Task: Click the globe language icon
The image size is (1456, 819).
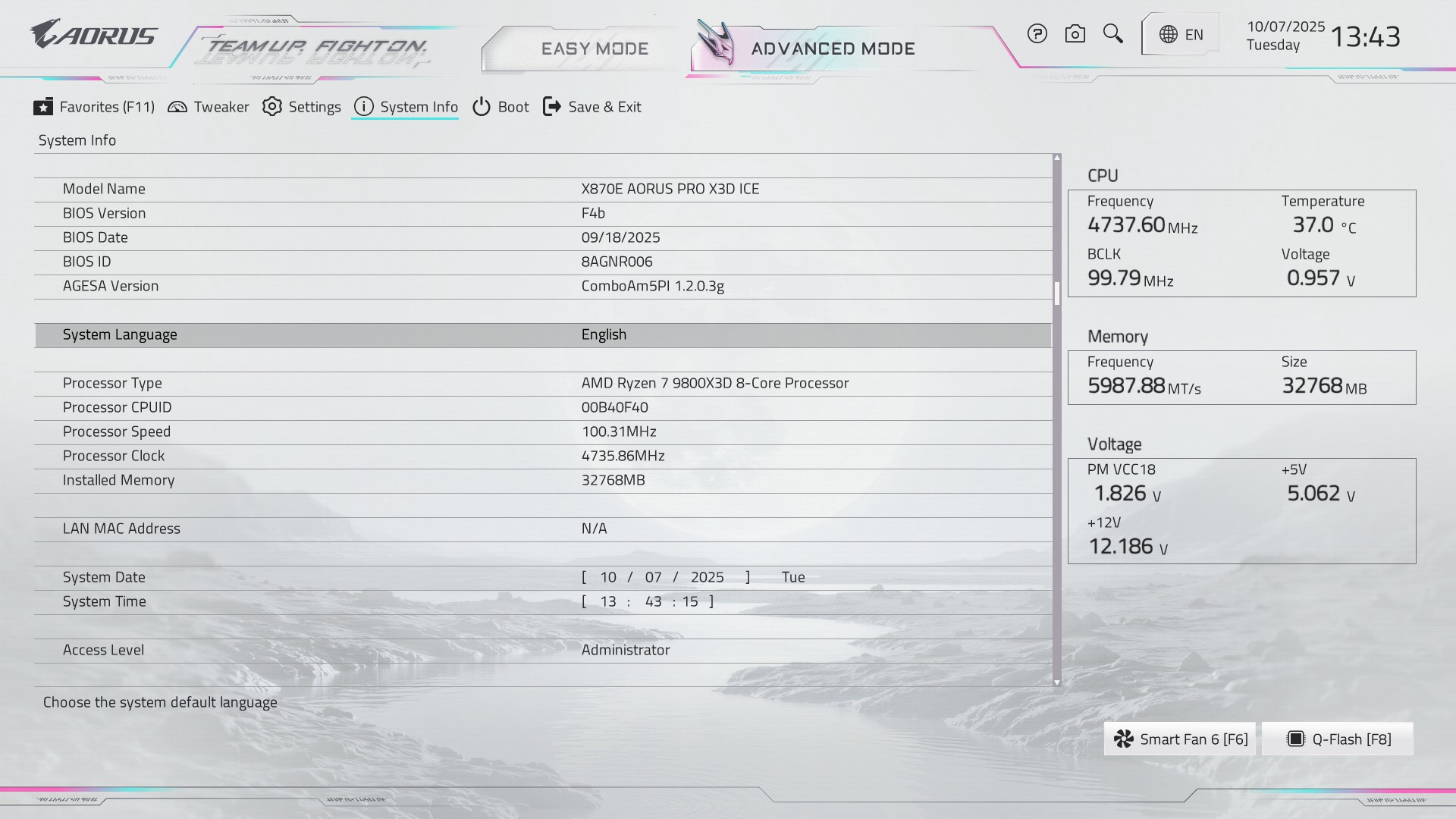Action: tap(1169, 34)
